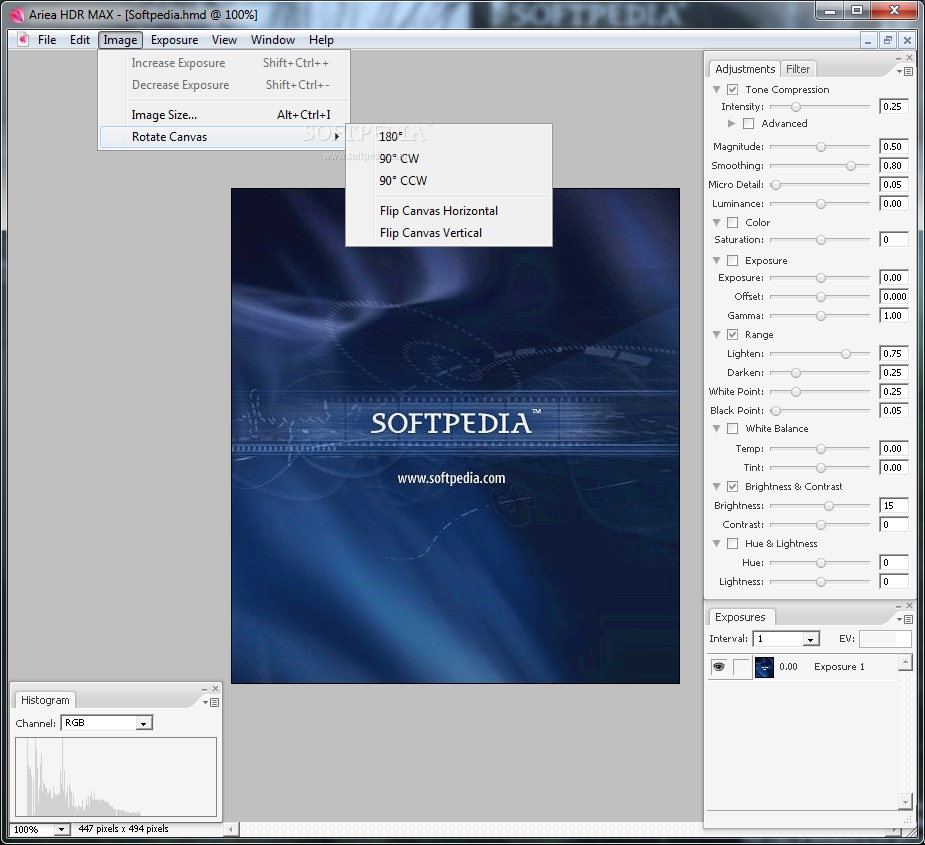
Task: Collapse the Brightness & Contrast section
Action: pyautogui.click(x=717, y=486)
